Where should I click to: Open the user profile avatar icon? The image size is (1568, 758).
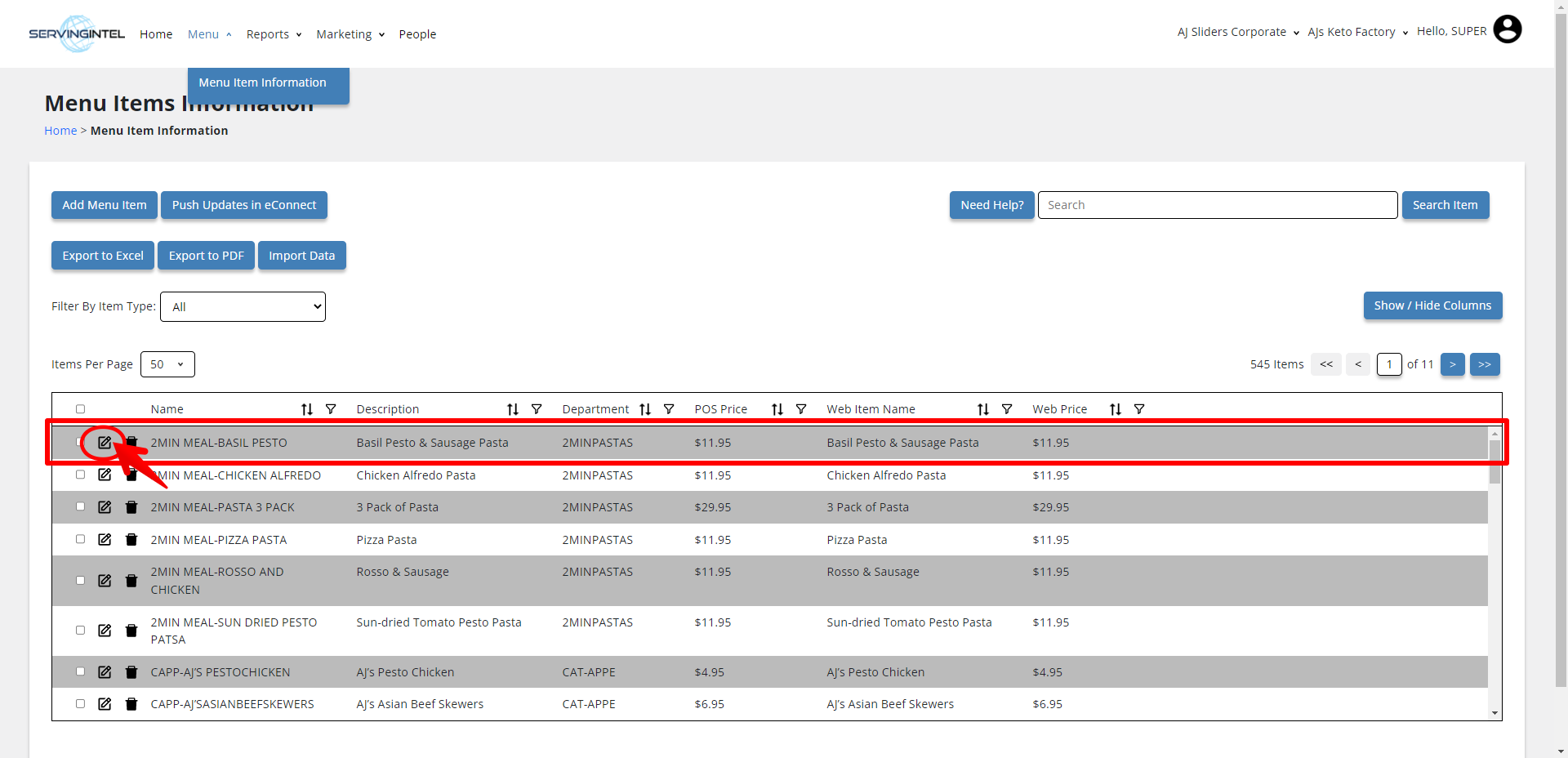click(x=1507, y=30)
